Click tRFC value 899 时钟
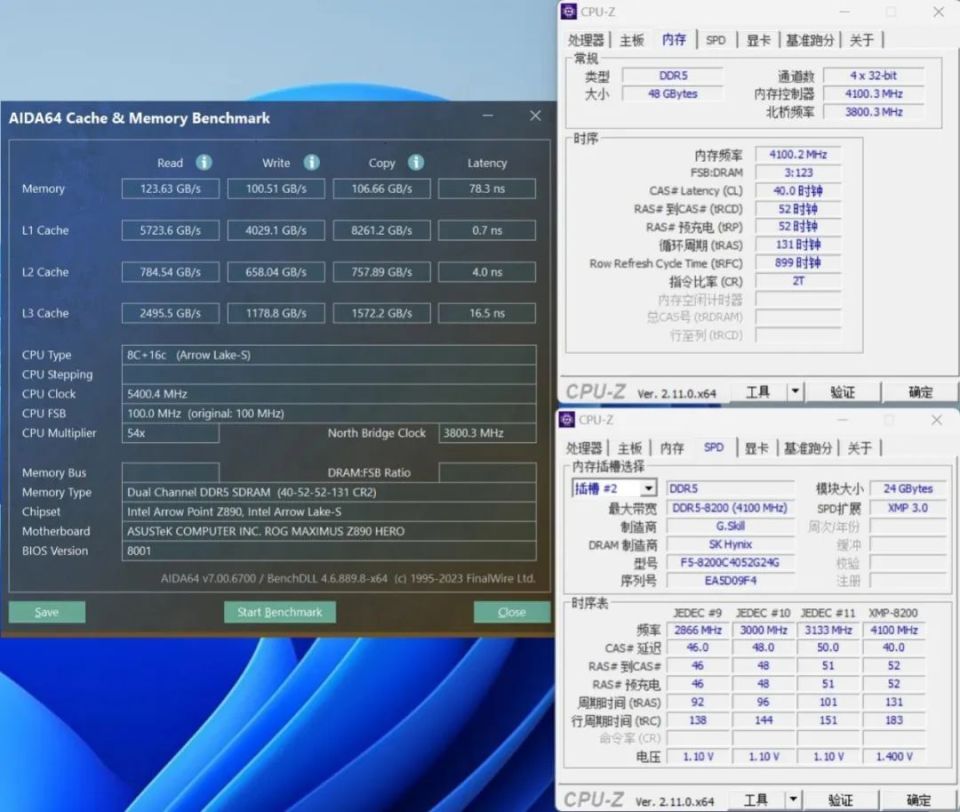960x812 pixels. coord(798,263)
